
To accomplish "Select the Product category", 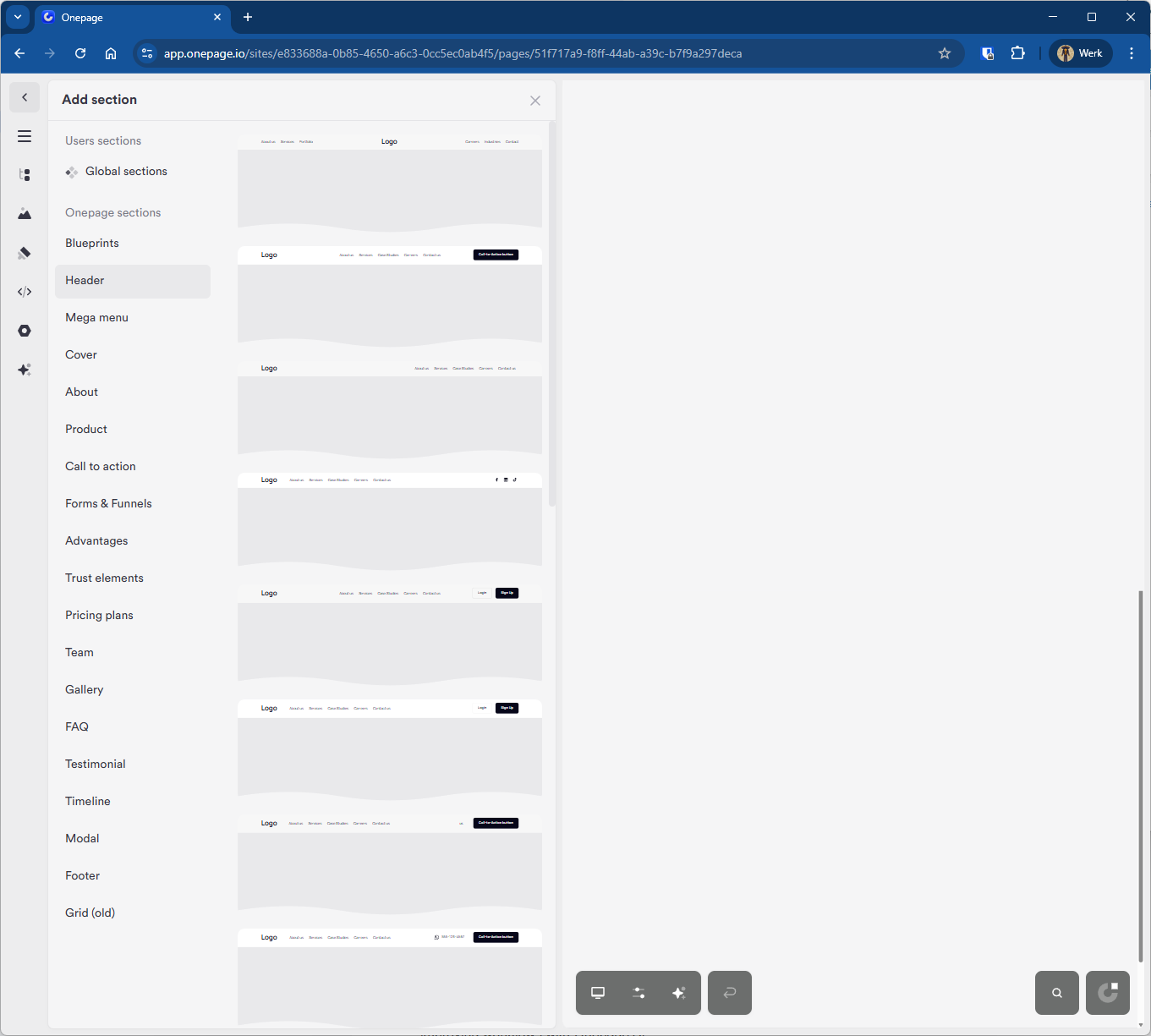I will click(x=133, y=430).
